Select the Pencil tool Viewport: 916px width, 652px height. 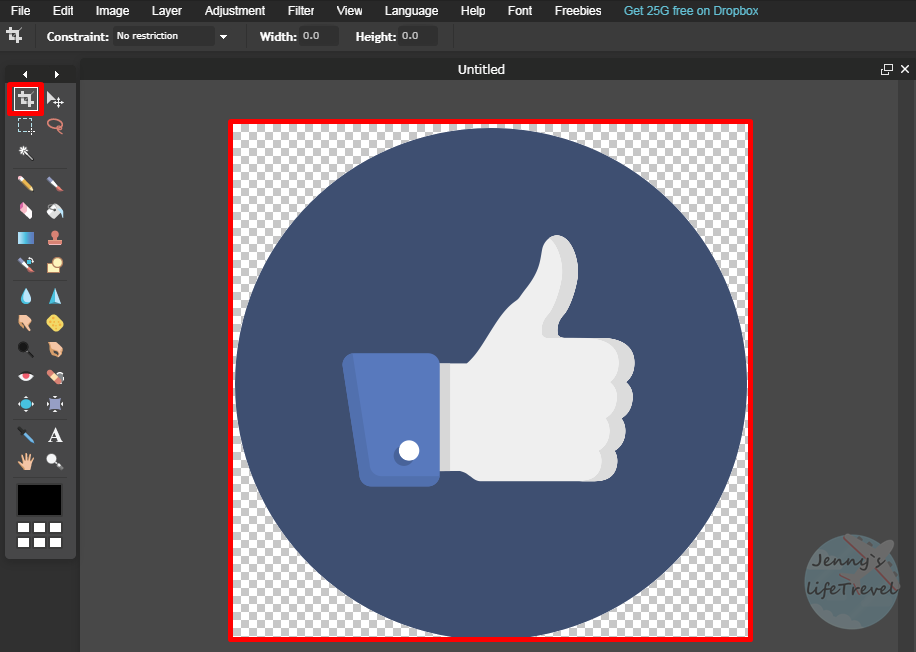26,184
